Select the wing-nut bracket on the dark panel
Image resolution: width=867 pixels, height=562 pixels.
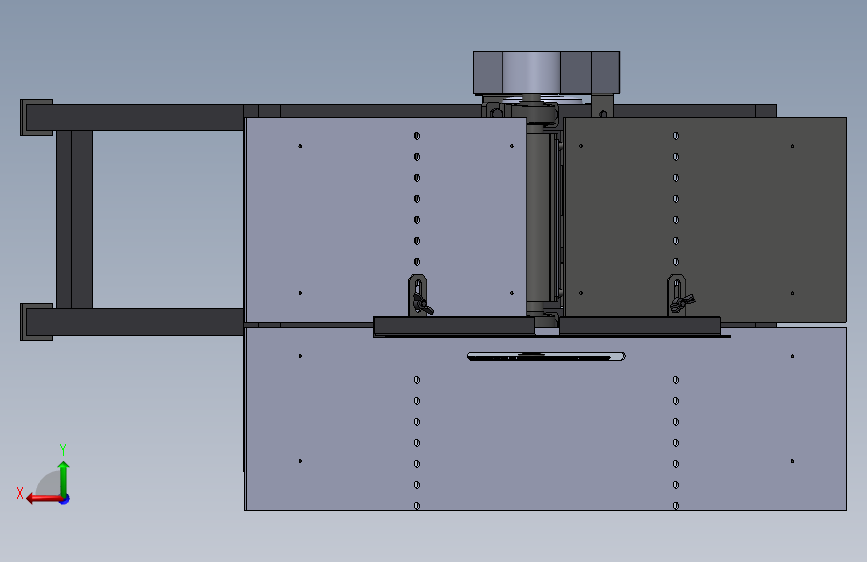679,296
